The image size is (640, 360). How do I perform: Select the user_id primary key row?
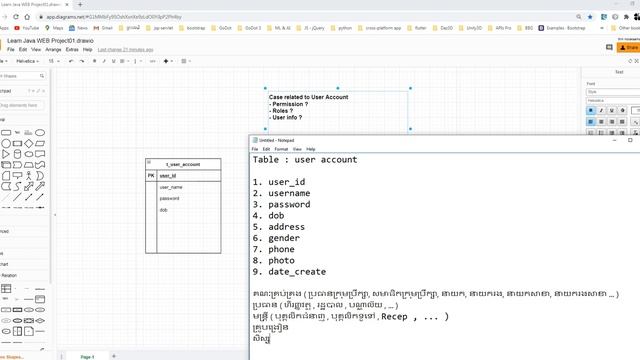(183, 176)
